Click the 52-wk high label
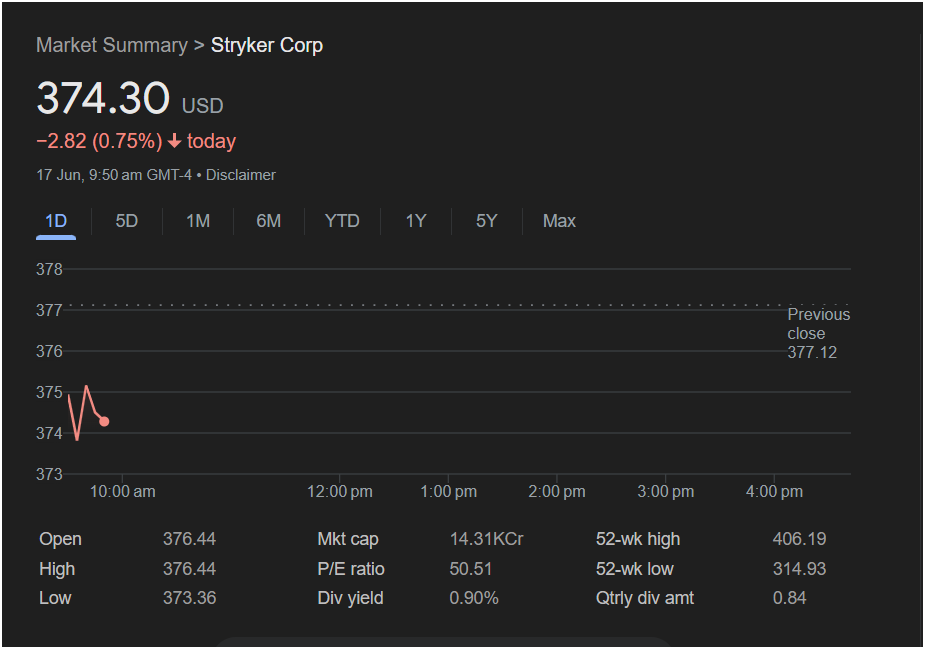 (x=638, y=539)
